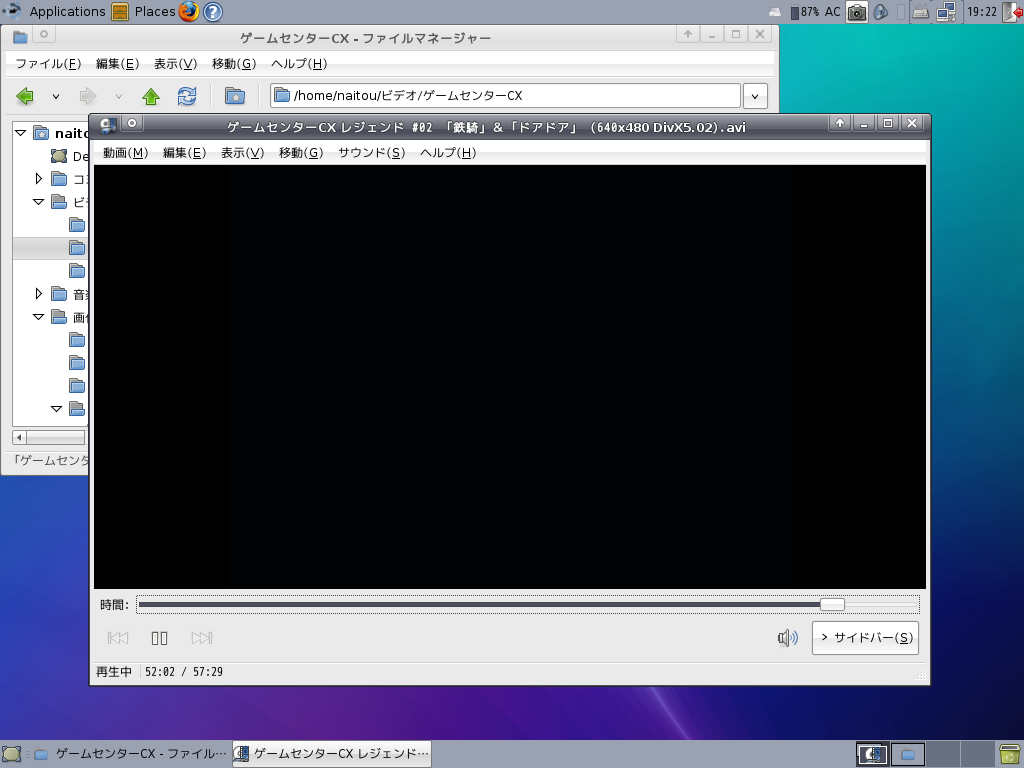Skip to previous chapter or movie
The height and width of the screenshot is (768, 1024).
pyautogui.click(x=118, y=638)
